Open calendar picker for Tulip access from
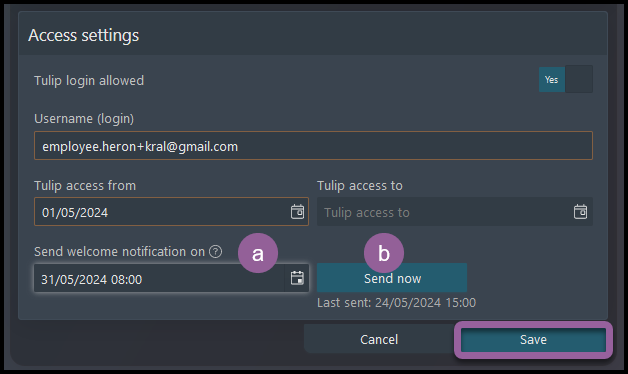 pyautogui.click(x=297, y=212)
